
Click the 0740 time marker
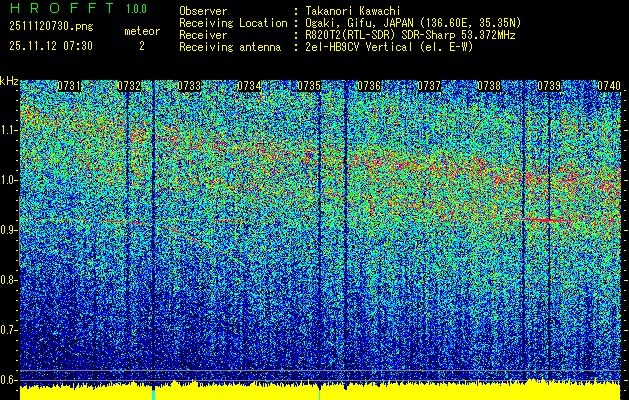click(x=608, y=87)
